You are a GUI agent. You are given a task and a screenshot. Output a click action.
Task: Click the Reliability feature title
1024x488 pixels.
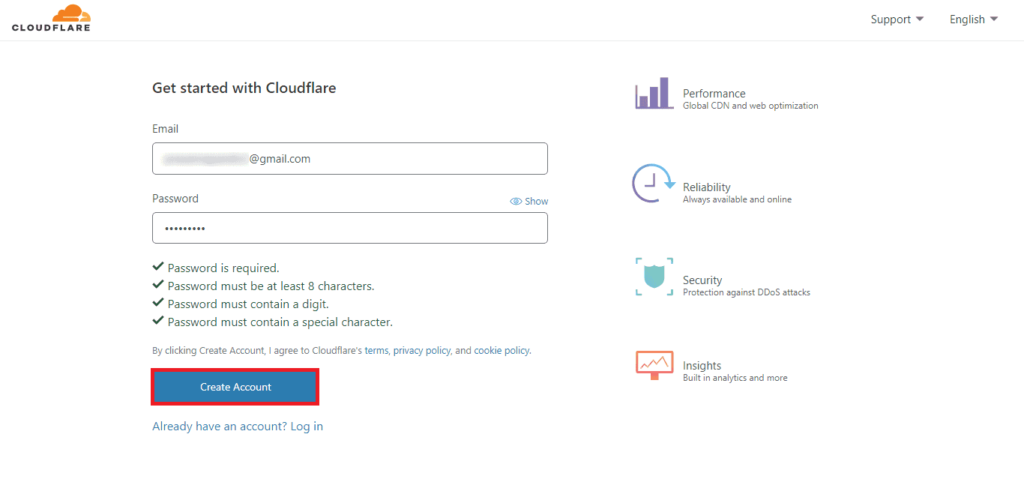pyautogui.click(x=707, y=187)
